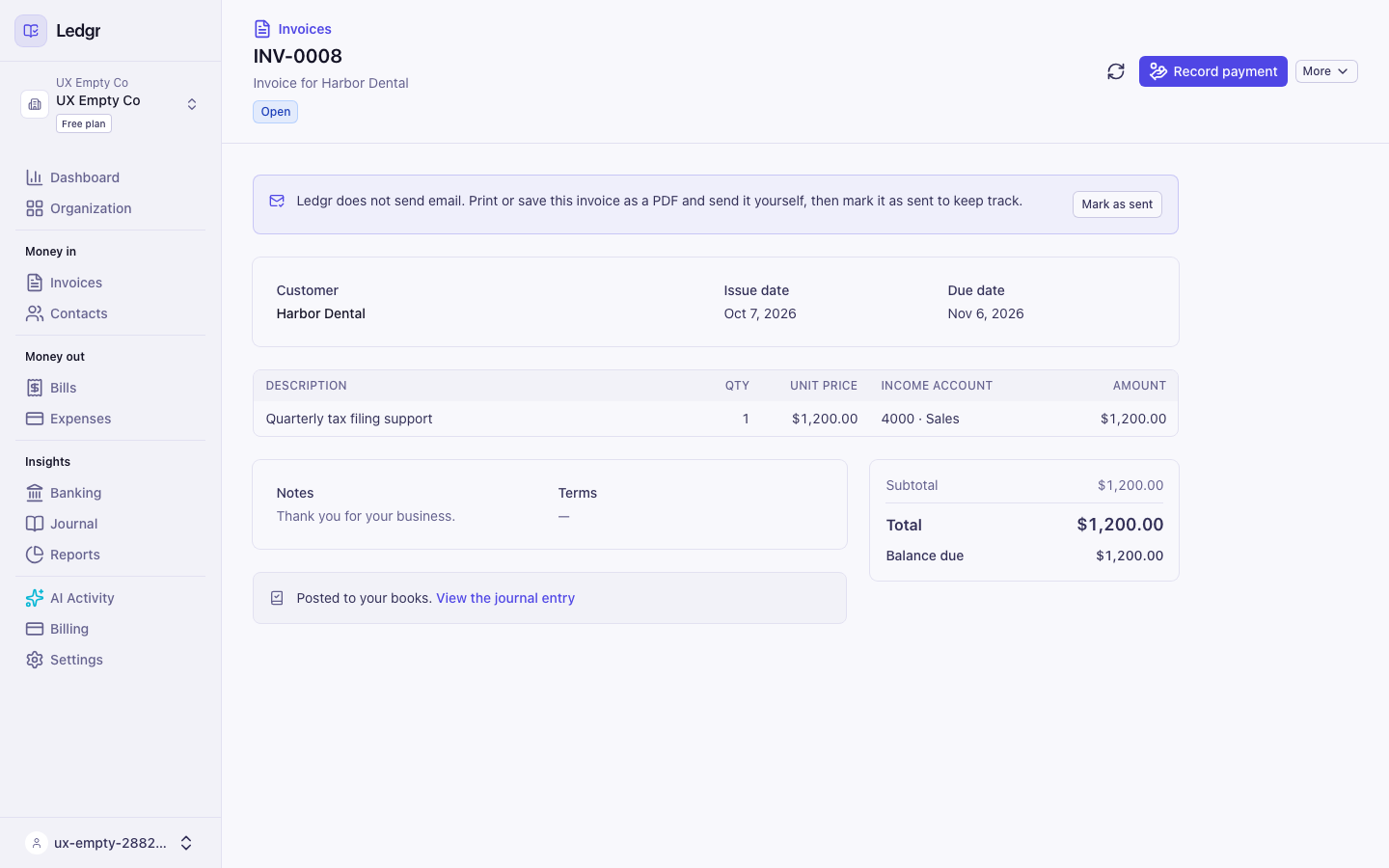Click the Subtotal label
The image size is (1389, 868).
coord(912,485)
